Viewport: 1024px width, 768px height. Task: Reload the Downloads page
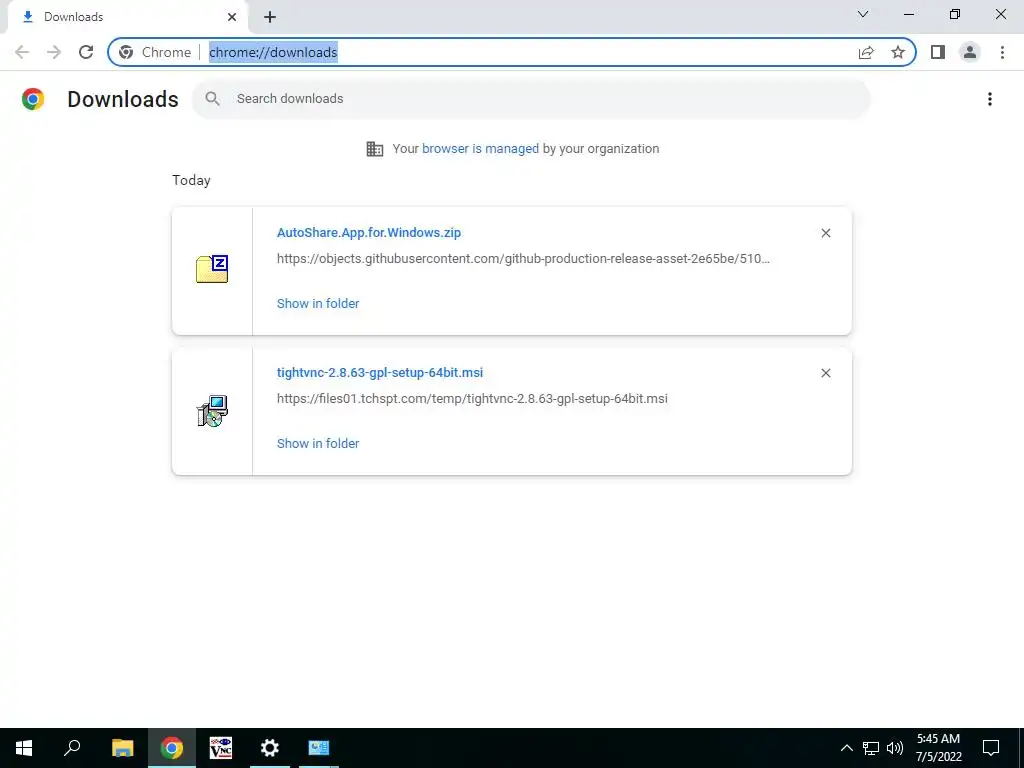click(x=86, y=52)
